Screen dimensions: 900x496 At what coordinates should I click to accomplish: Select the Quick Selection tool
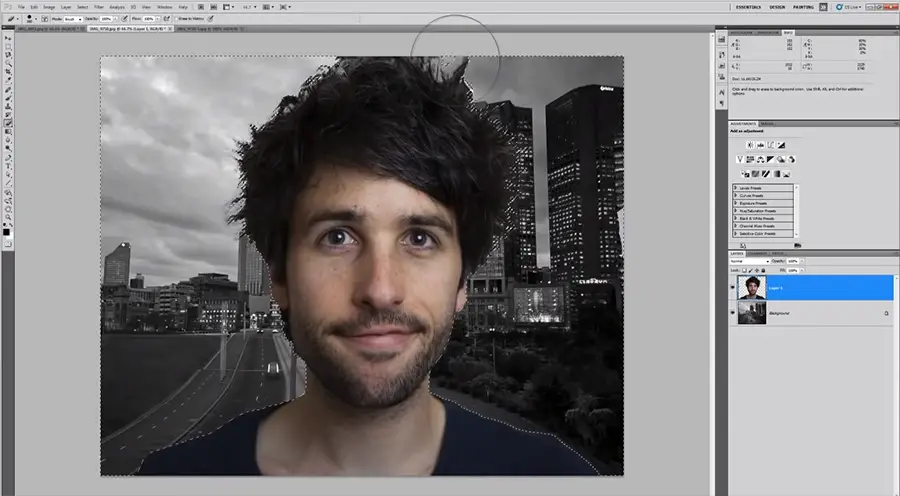coord(8,63)
